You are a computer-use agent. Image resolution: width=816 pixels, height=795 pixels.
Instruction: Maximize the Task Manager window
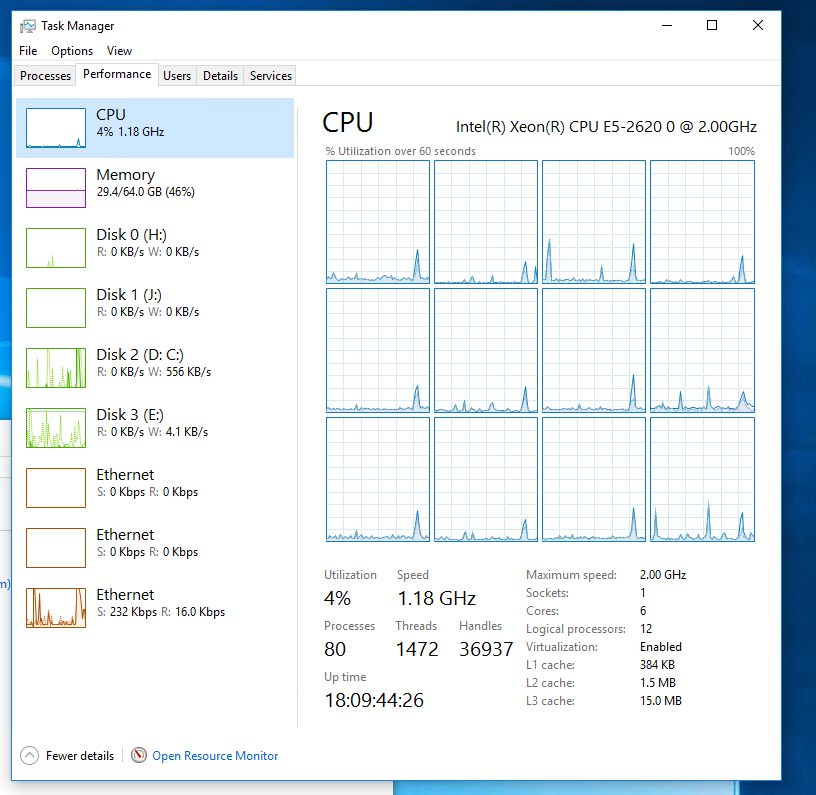pyautogui.click(x=712, y=26)
